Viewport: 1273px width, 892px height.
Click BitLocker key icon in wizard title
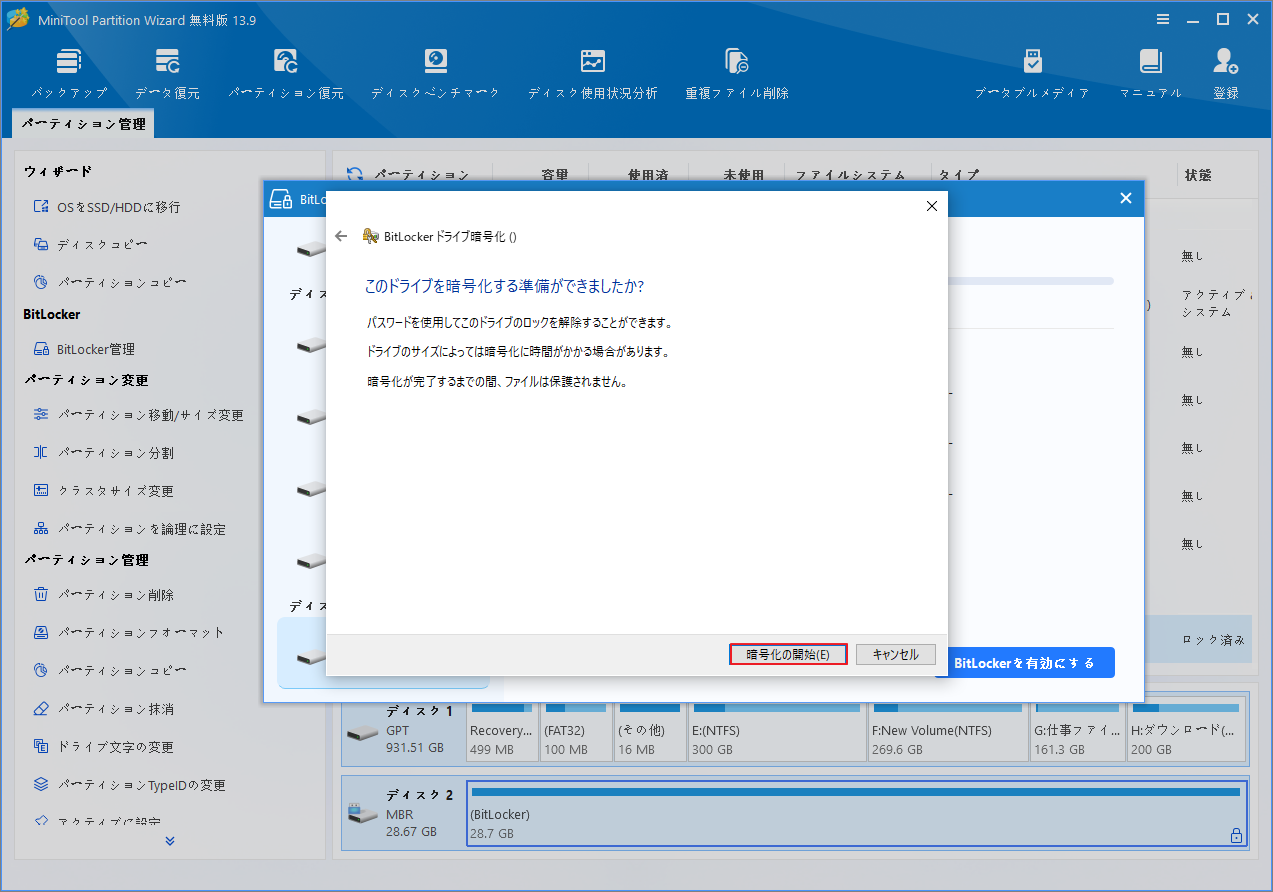click(x=370, y=236)
